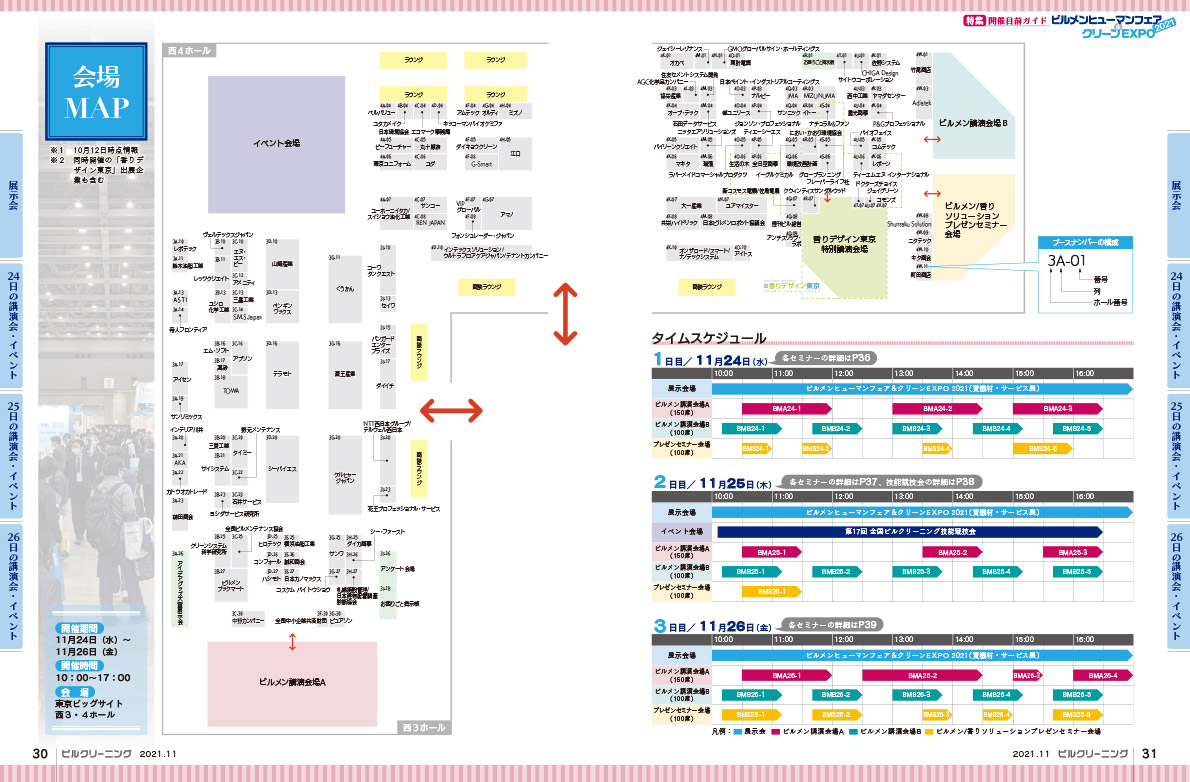Click the 西4ホール label
1190x782 pixels.
(189, 50)
